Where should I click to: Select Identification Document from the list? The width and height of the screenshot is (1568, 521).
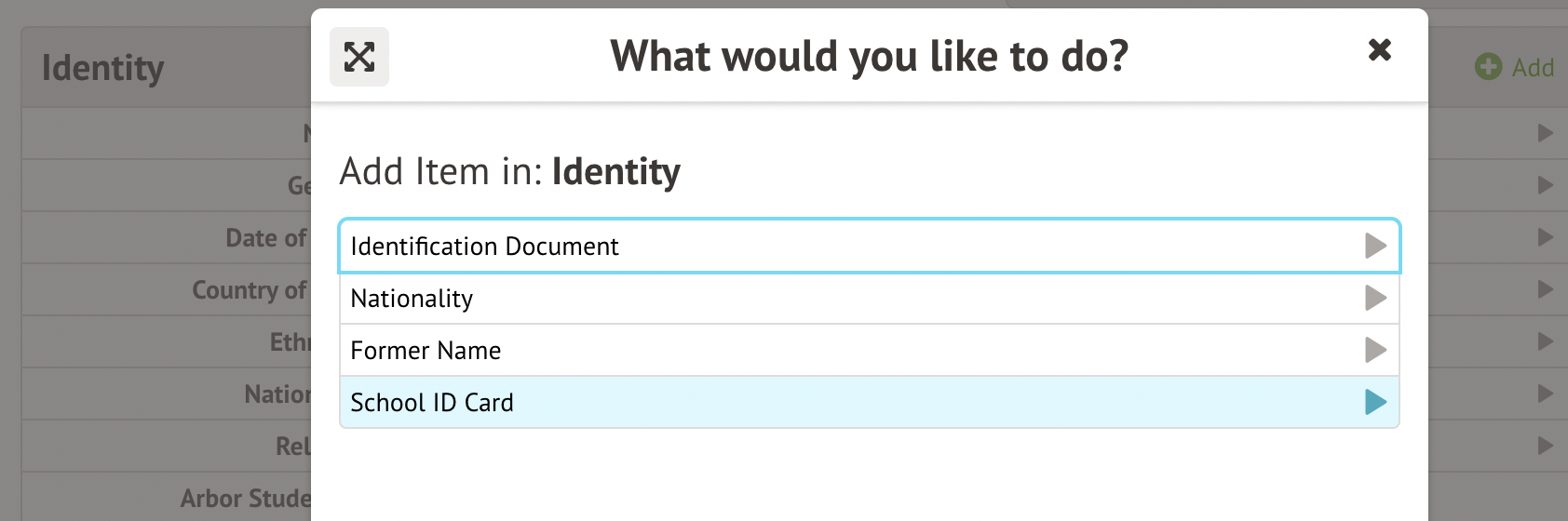click(x=484, y=247)
